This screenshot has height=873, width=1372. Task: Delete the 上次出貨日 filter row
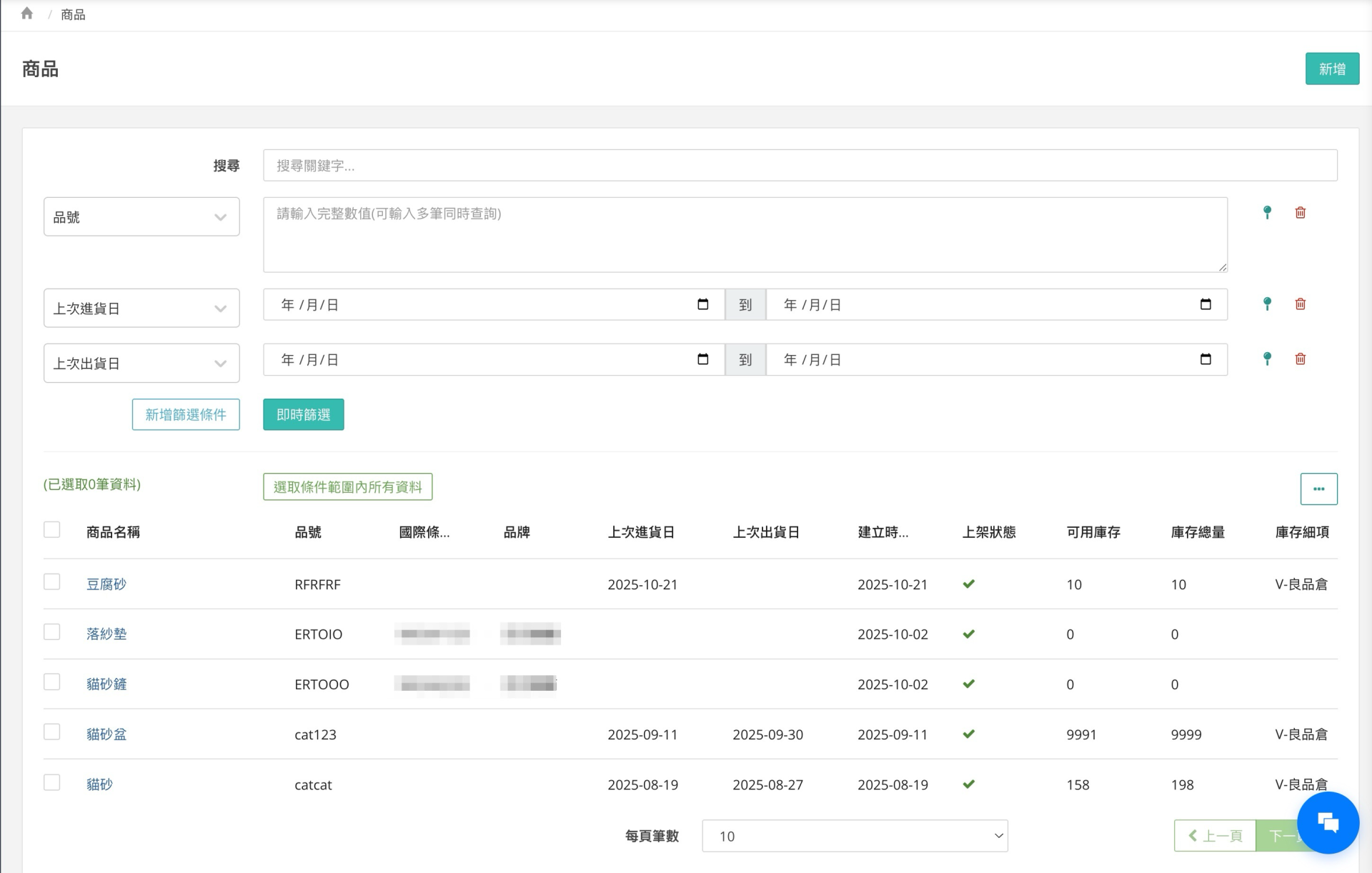point(1300,359)
